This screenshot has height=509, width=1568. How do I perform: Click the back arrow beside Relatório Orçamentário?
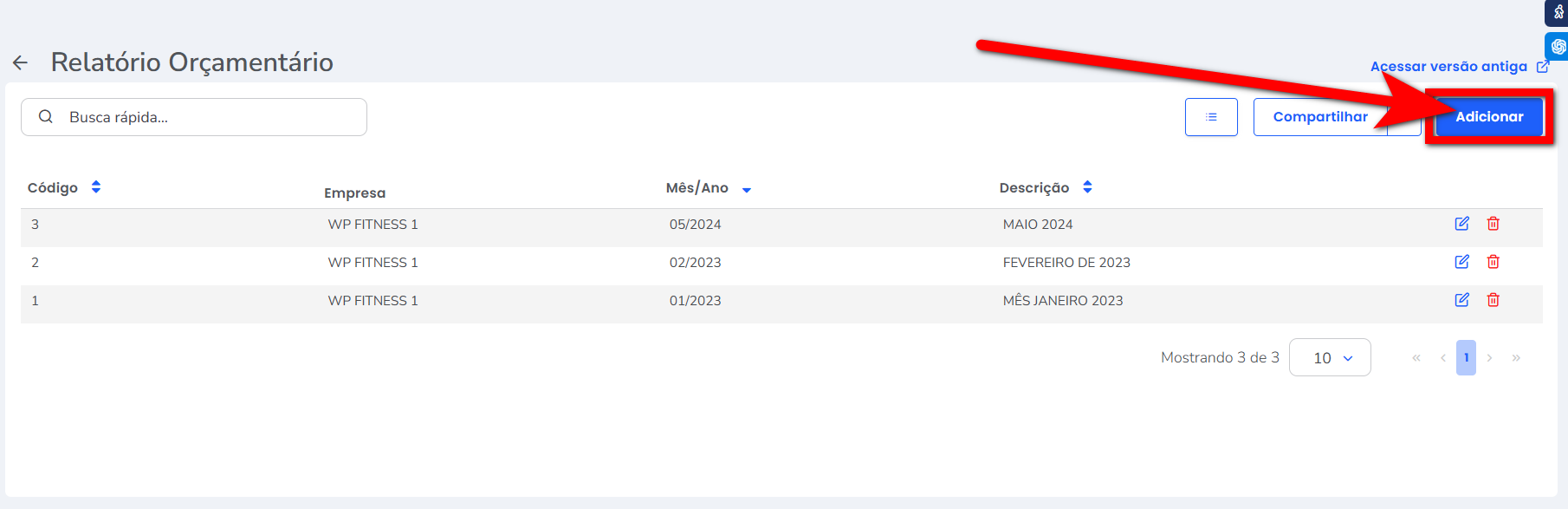pyautogui.click(x=20, y=62)
